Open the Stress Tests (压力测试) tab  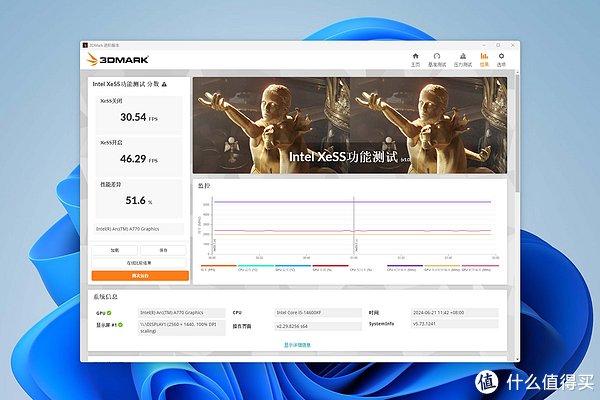(x=463, y=59)
